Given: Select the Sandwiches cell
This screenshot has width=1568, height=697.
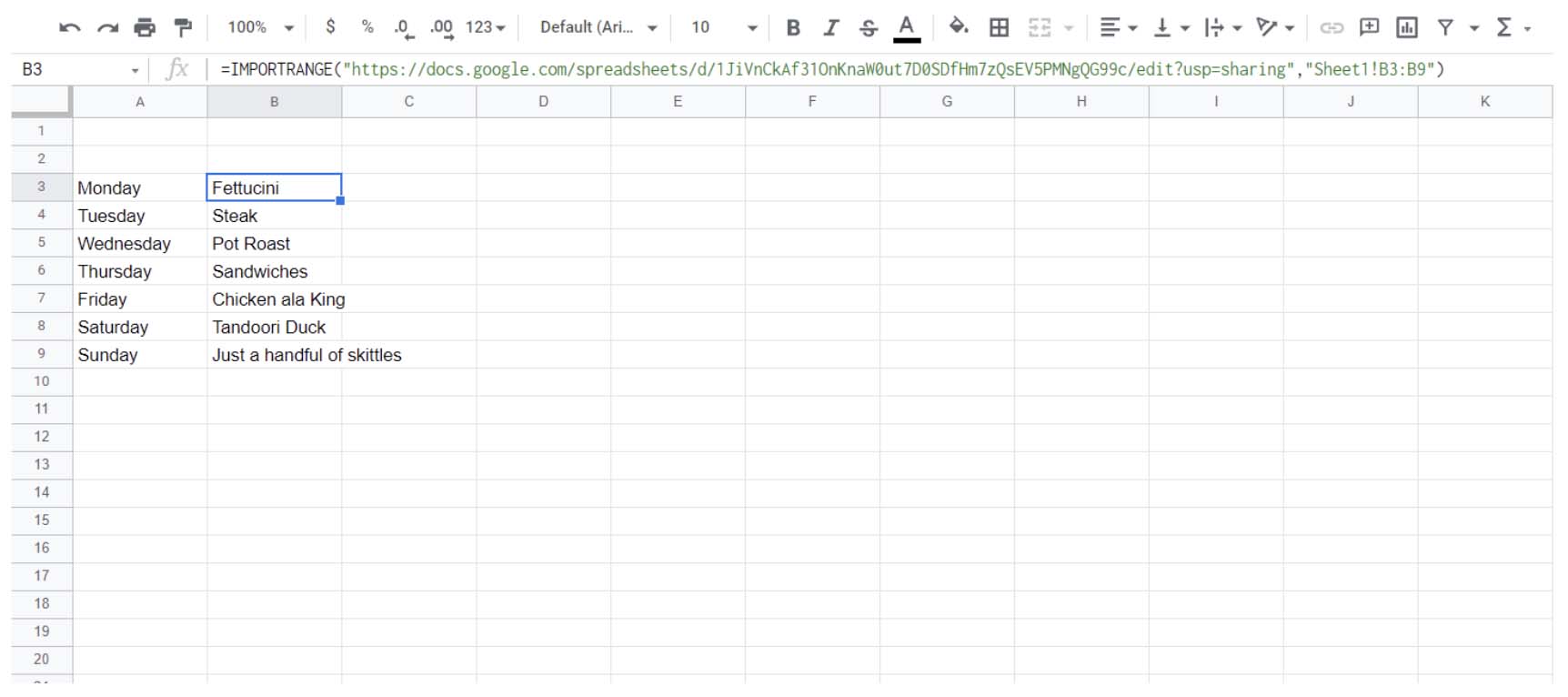Looking at the screenshot, I should coord(275,271).
